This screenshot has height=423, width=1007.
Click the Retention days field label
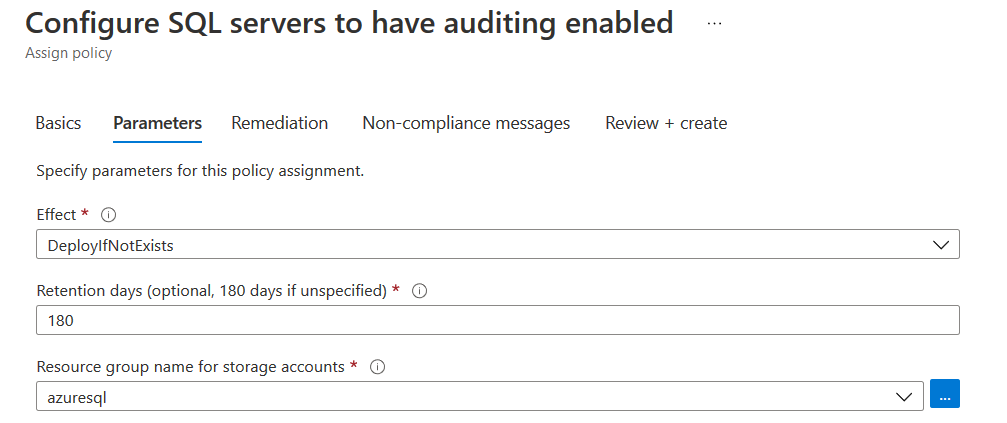pos(212,291)
